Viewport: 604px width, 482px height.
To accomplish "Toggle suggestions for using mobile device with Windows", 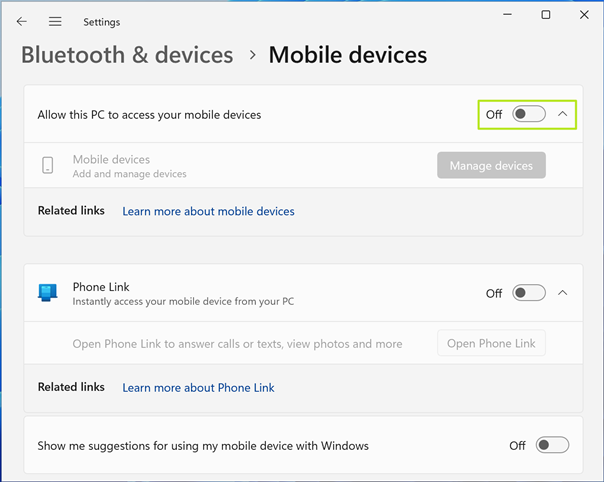I will 552,445.
